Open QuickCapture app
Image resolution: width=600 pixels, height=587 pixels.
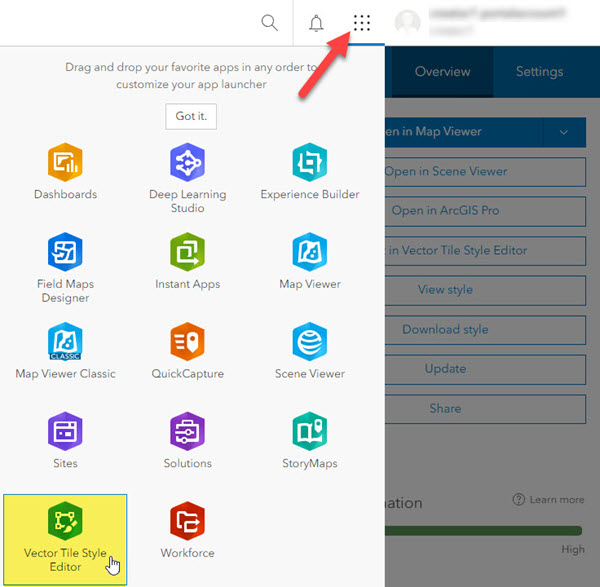point(188,342)
